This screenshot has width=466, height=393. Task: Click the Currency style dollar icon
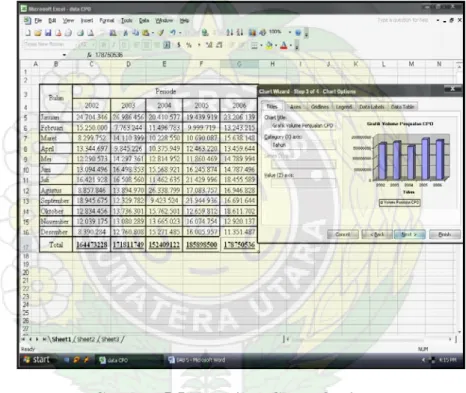tap(179, 45)
